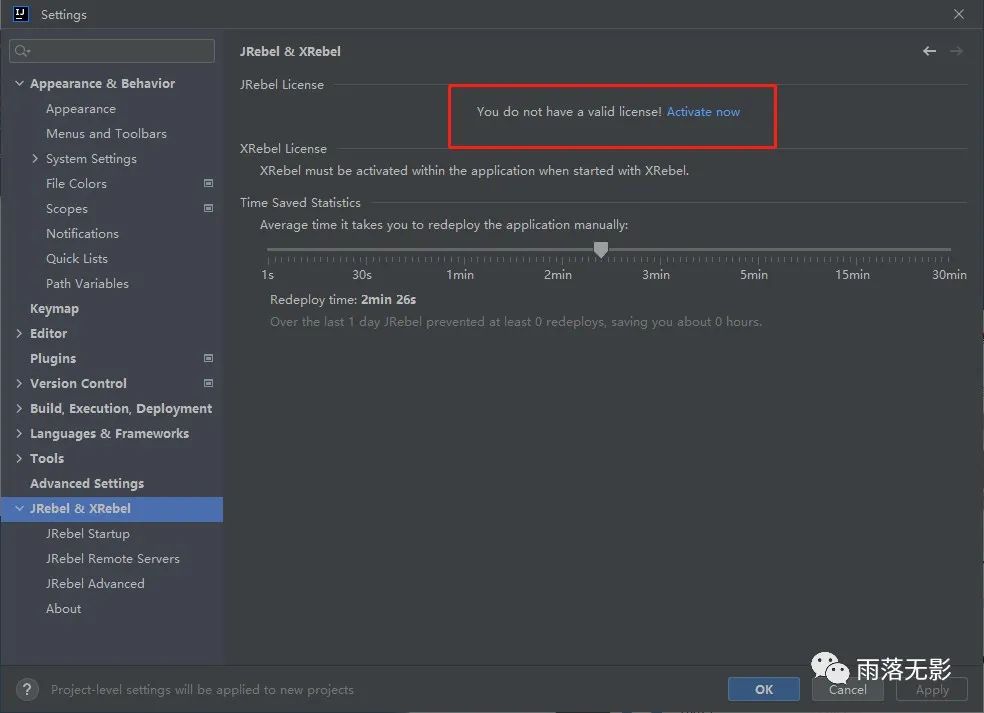Click the 'Time Saved Statistics' heading
Viewport: 984px width, 713px height.
(x=300, y=203)
